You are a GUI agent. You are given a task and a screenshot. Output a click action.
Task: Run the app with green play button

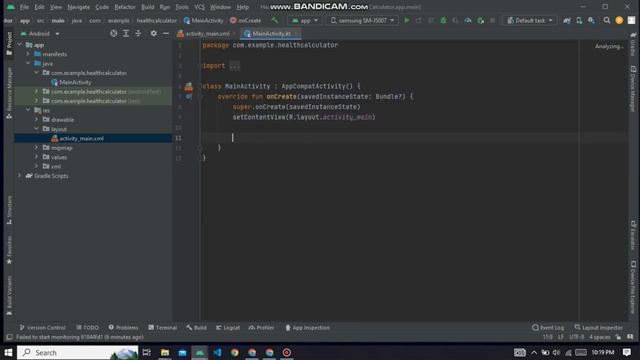(x=407, y=20)
